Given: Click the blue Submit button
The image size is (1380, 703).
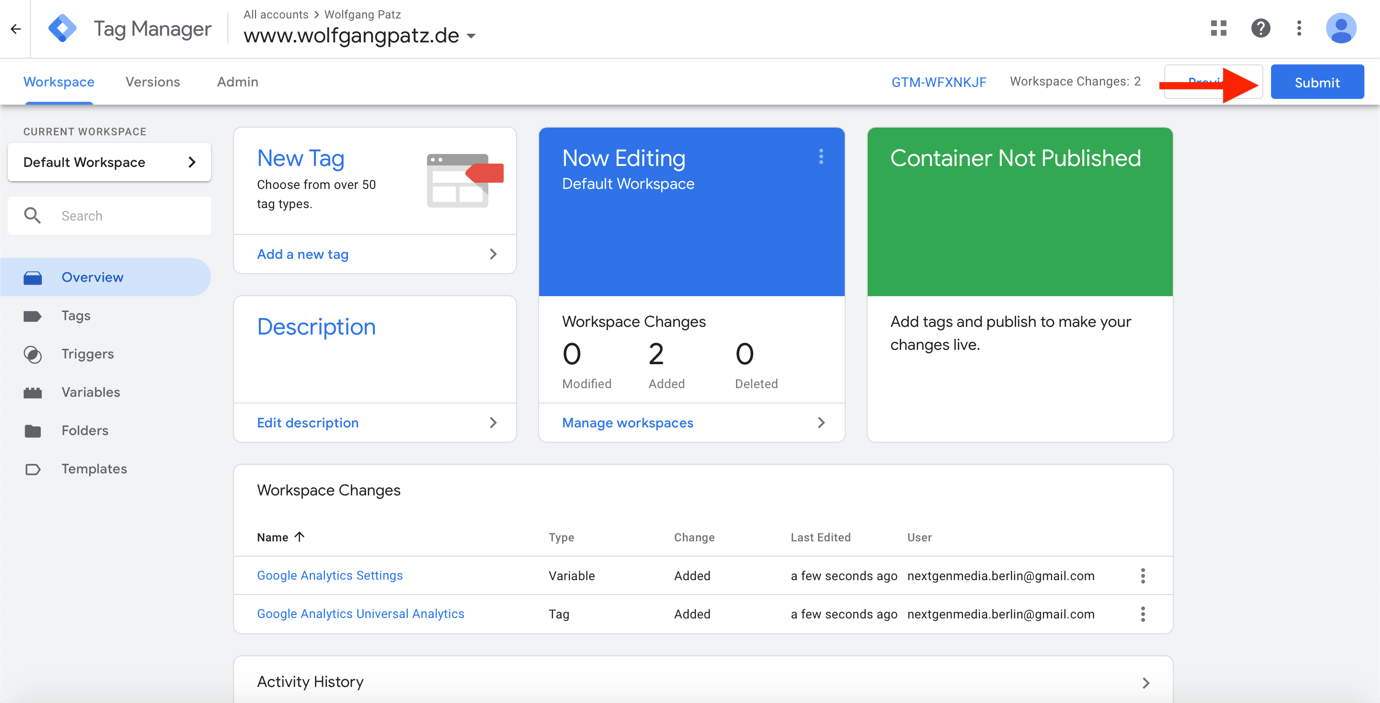Looking at the screenshot, I should coord(1317,82).
